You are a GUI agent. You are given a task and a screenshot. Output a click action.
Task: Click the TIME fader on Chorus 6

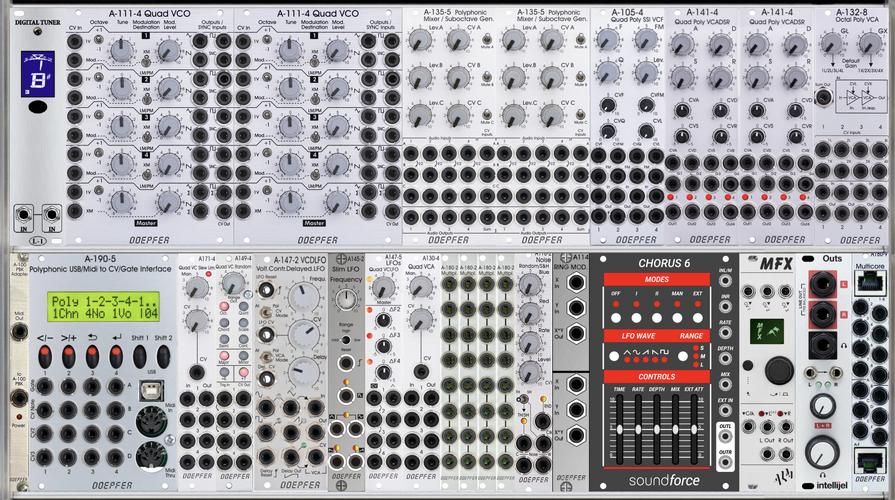point(619,429)
